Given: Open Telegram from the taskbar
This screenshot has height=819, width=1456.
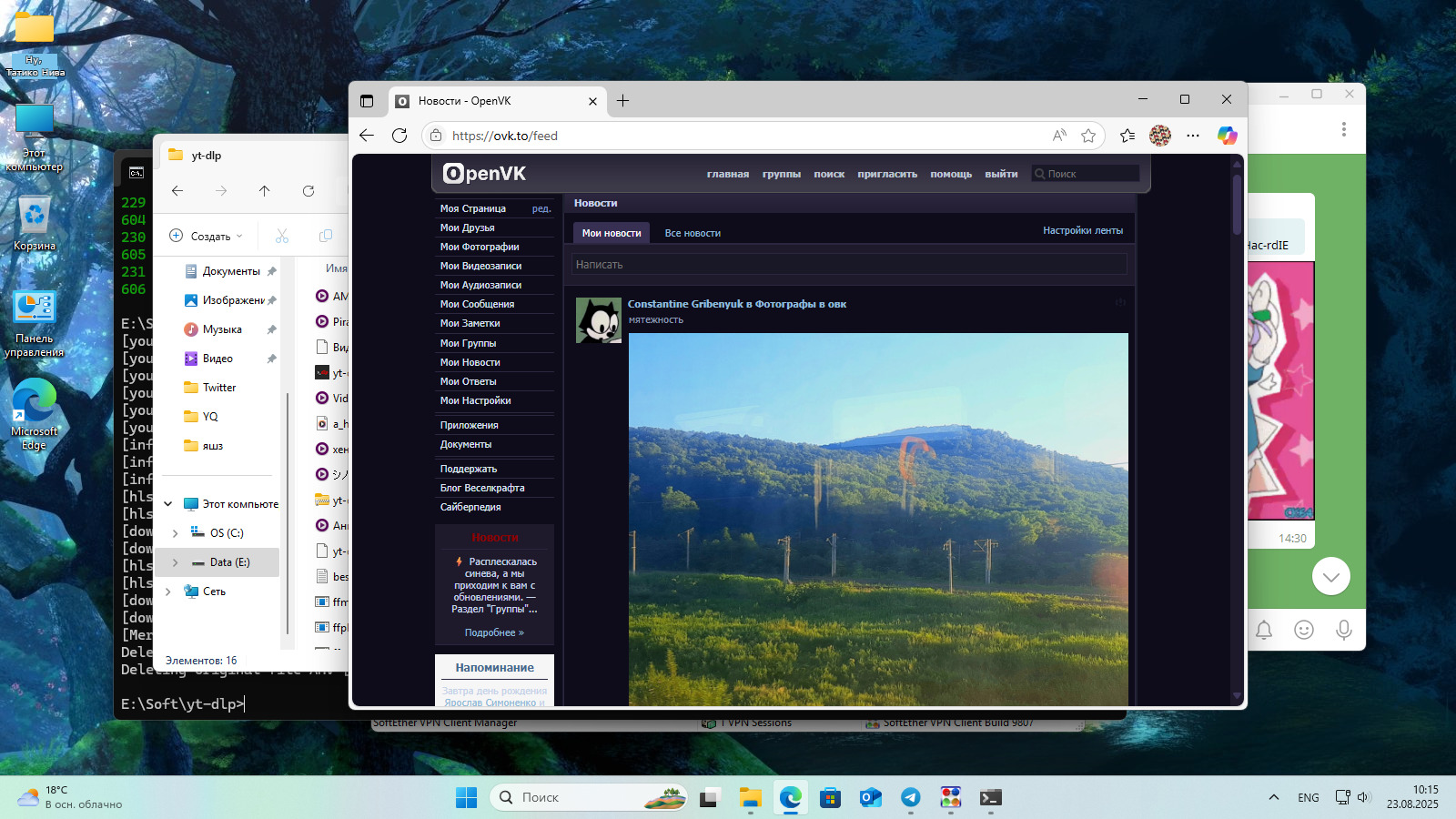Looking at the screenshot, I should [910, 798].
